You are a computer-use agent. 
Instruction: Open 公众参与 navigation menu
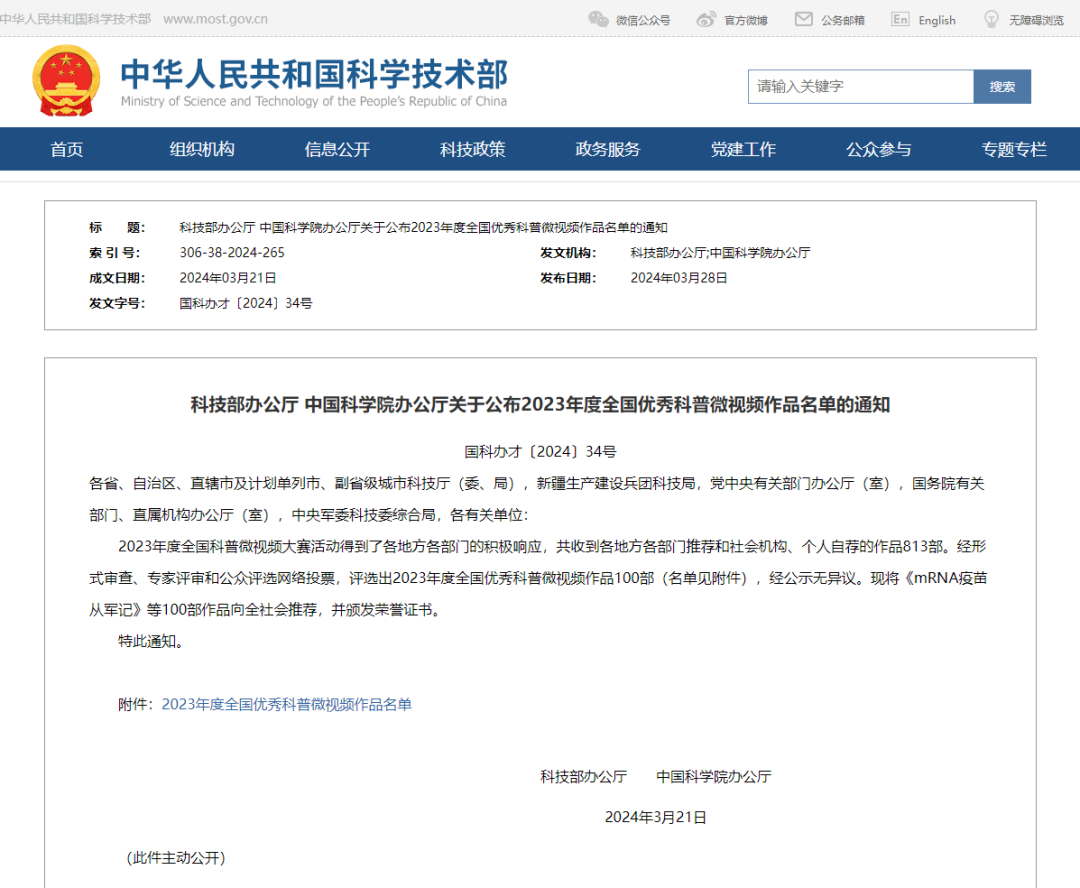pyautogui.click(x=878, y=149)
